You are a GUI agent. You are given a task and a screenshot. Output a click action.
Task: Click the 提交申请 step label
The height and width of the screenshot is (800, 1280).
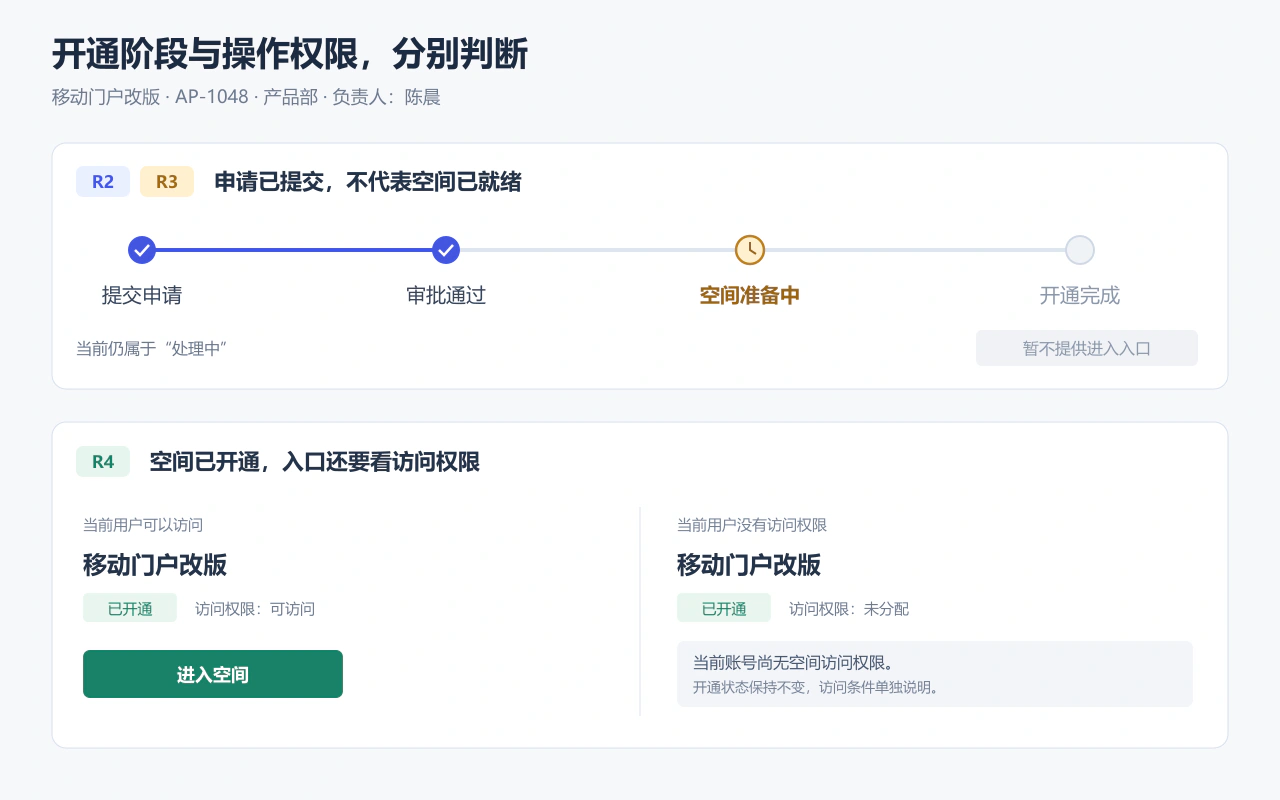coord(142,296)
